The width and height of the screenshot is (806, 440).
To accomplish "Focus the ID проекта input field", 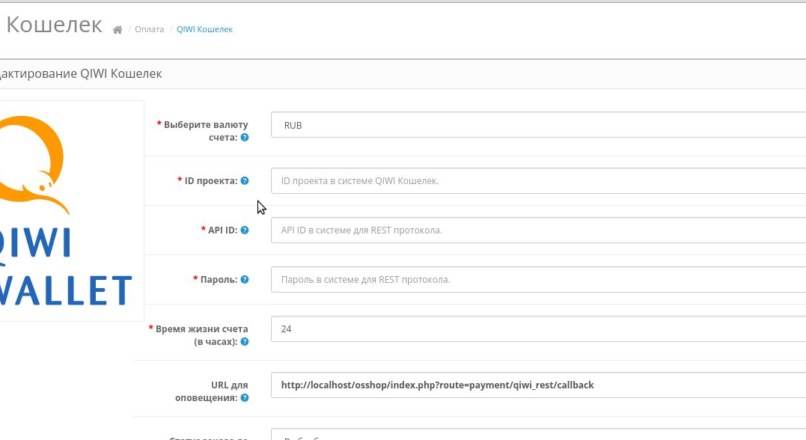I will (538, 180).
